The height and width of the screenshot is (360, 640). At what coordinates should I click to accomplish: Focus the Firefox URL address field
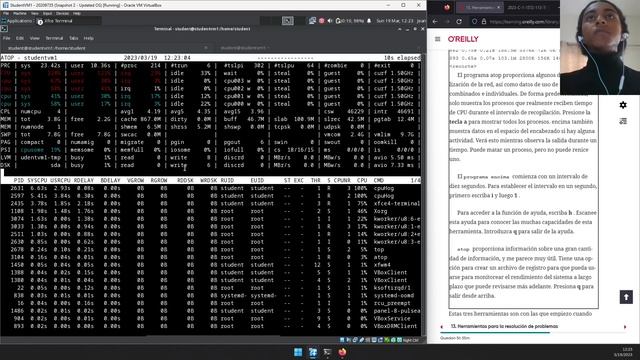(x=524, y=21)
